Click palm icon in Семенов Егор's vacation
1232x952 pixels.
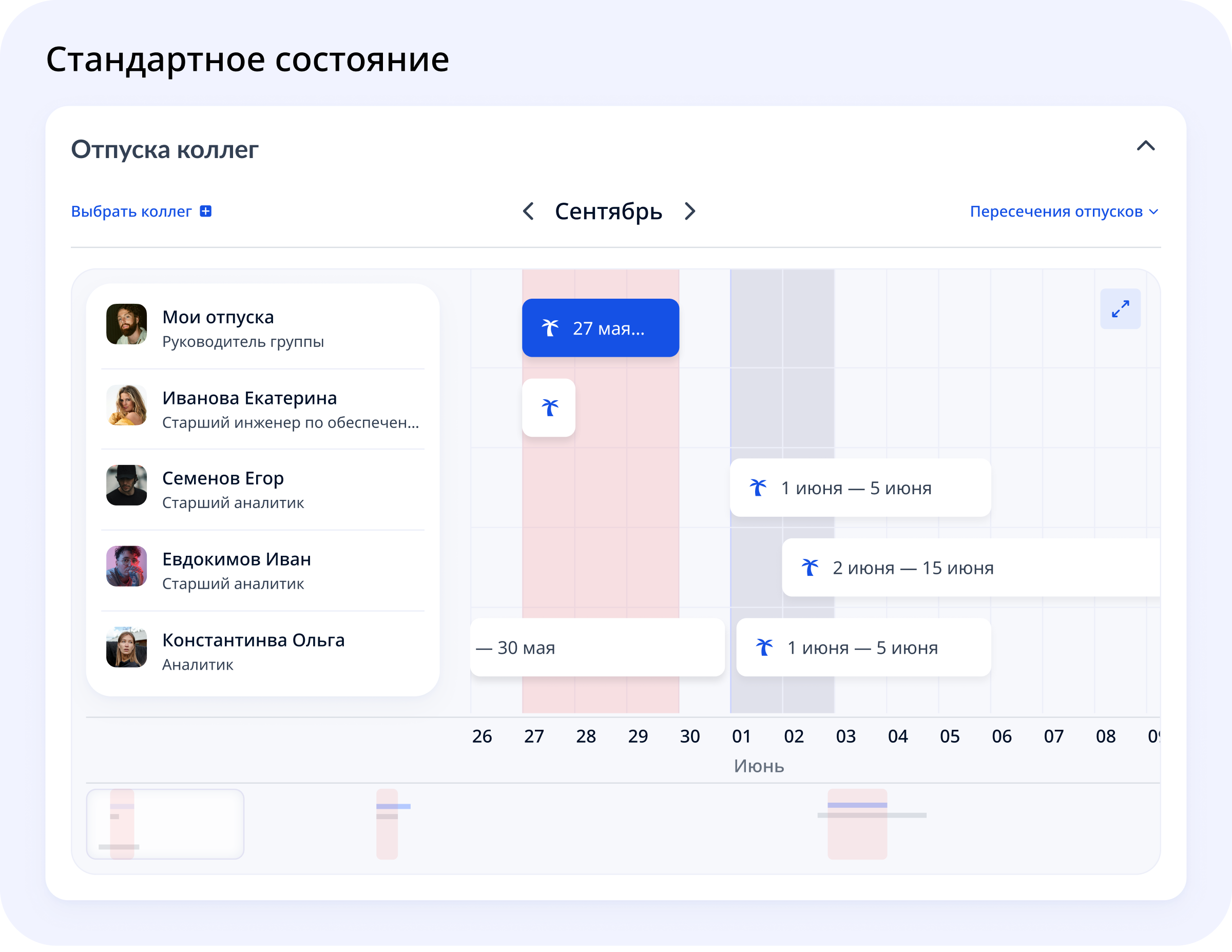pyautogui.click(x=758, y=487)
